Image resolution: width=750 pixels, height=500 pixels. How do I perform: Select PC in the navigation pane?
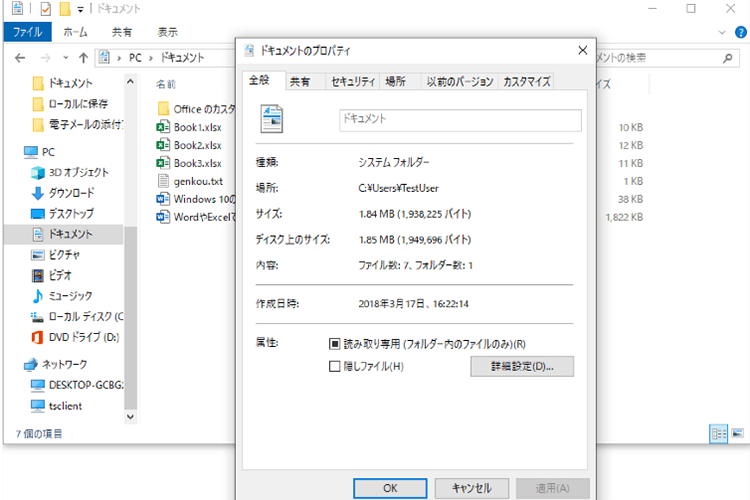[39, 152]
